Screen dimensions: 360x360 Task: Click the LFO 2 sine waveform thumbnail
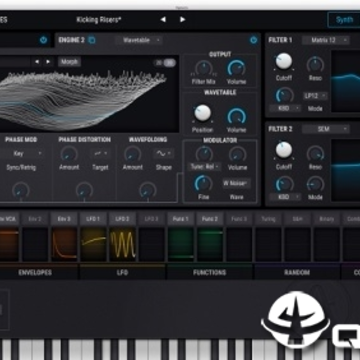(x=122, y=244)
